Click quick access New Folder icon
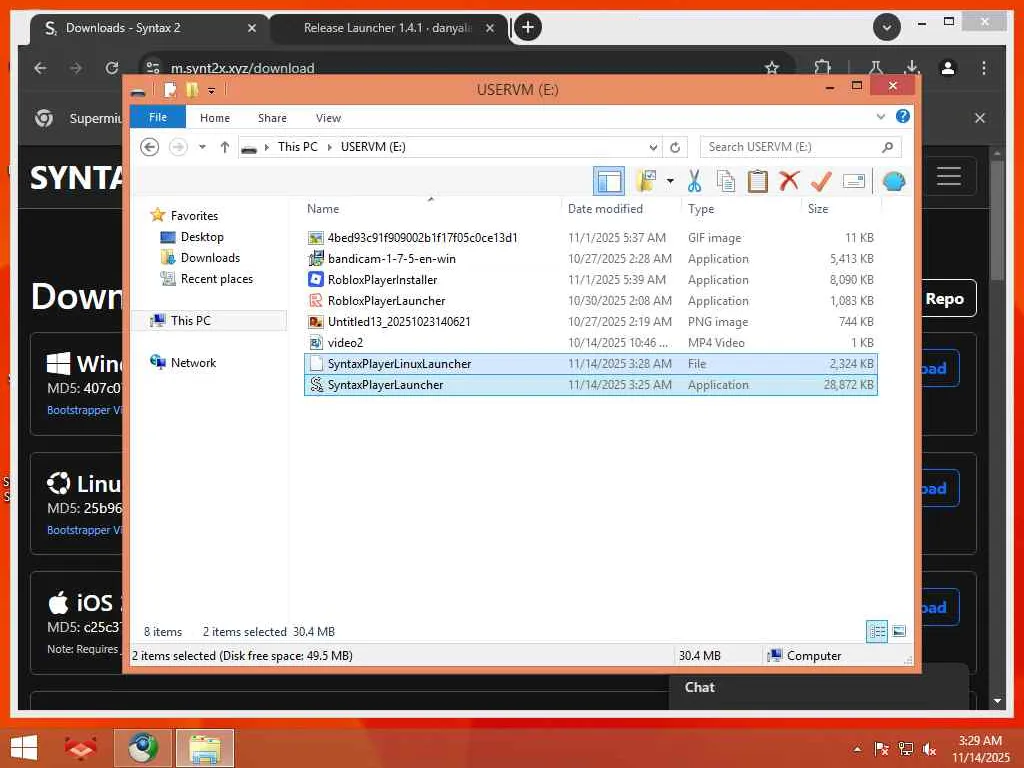Image resolution: width=1024 pixels, height=768 pixels. click(x=192, y=89)
